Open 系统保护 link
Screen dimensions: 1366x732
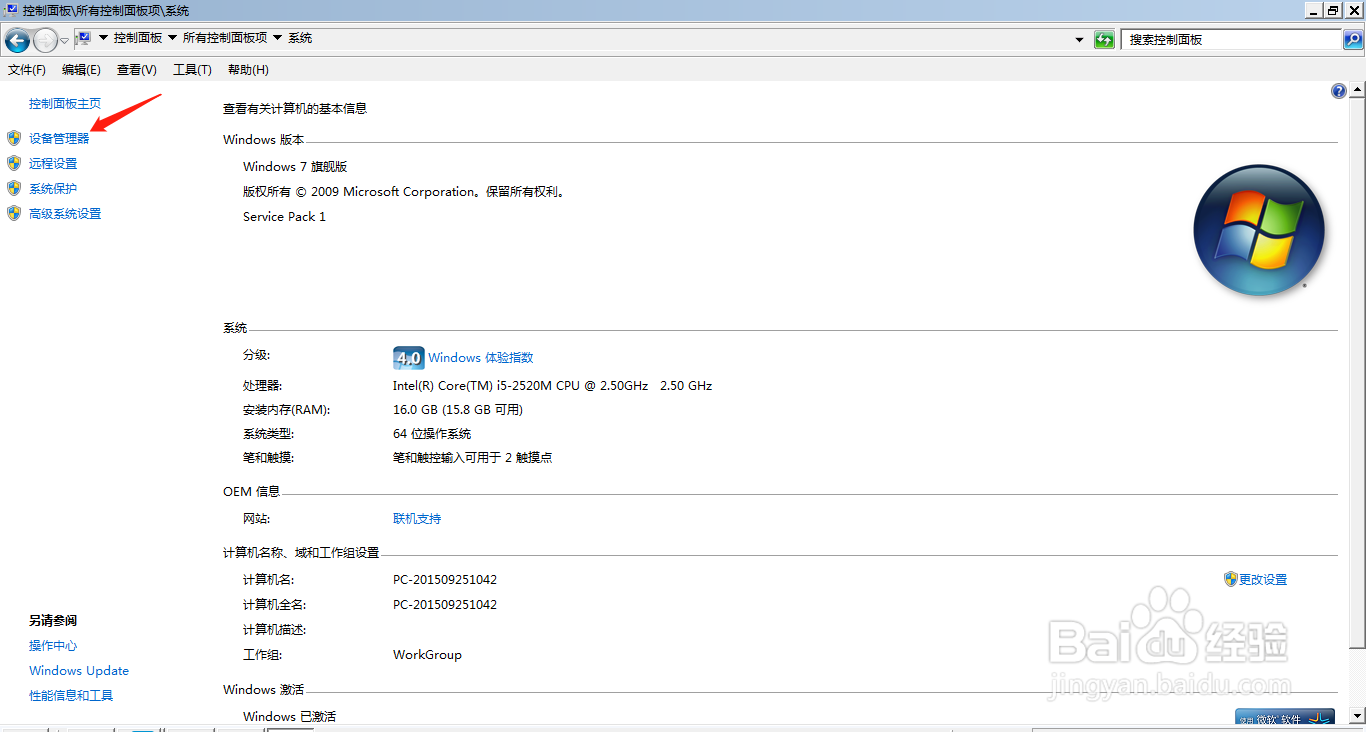pos(53,189)
